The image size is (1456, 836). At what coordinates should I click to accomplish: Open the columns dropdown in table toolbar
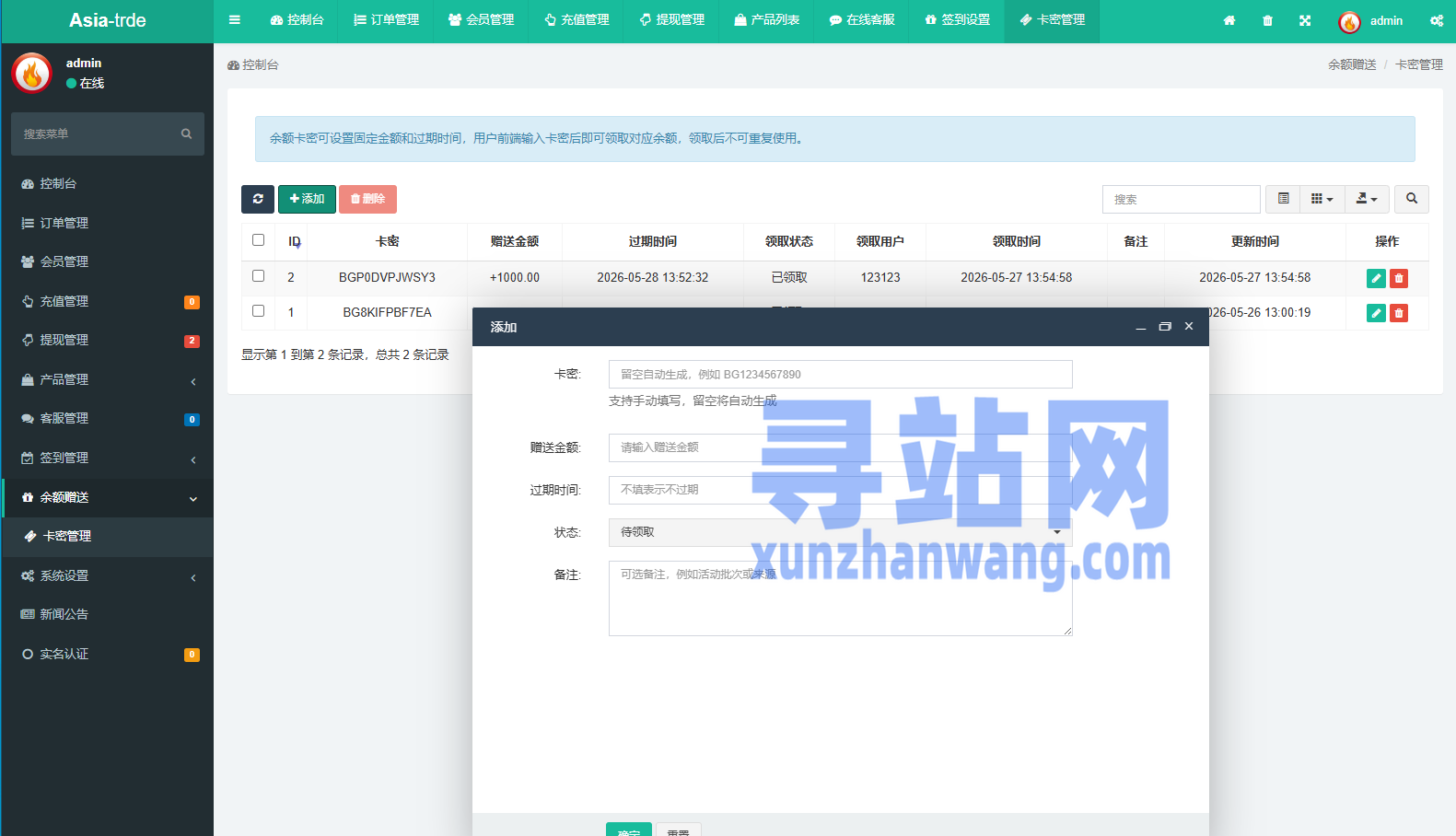(1322, 199)
